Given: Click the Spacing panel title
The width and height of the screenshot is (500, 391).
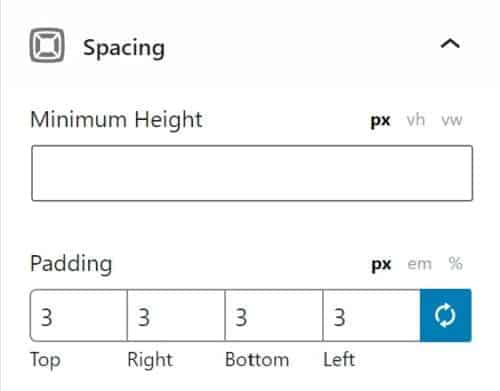Looking at the screenshot, I should (x=124, y=48).
